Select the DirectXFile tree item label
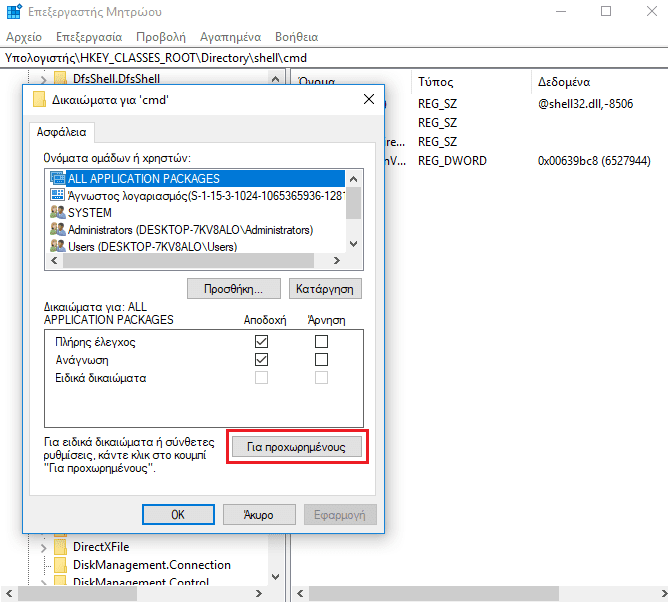This screenshot has width=668, height=602. point(101,547)
